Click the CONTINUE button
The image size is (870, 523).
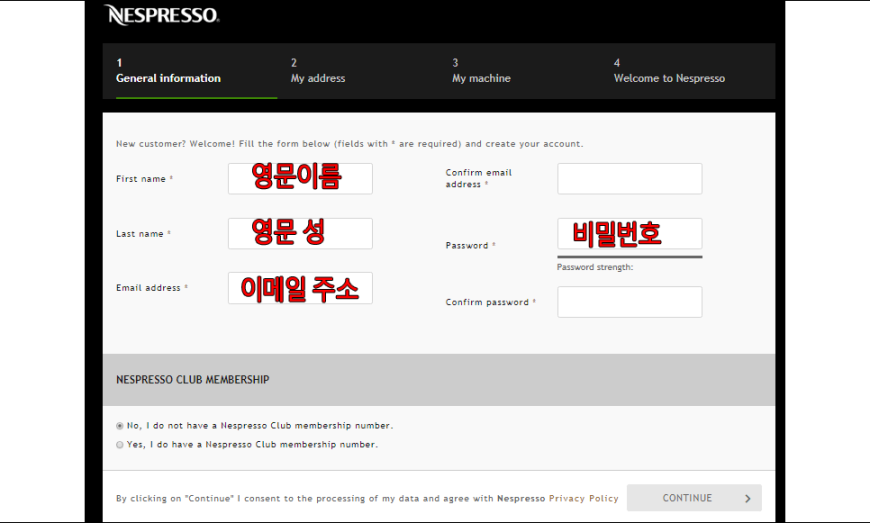694,497
